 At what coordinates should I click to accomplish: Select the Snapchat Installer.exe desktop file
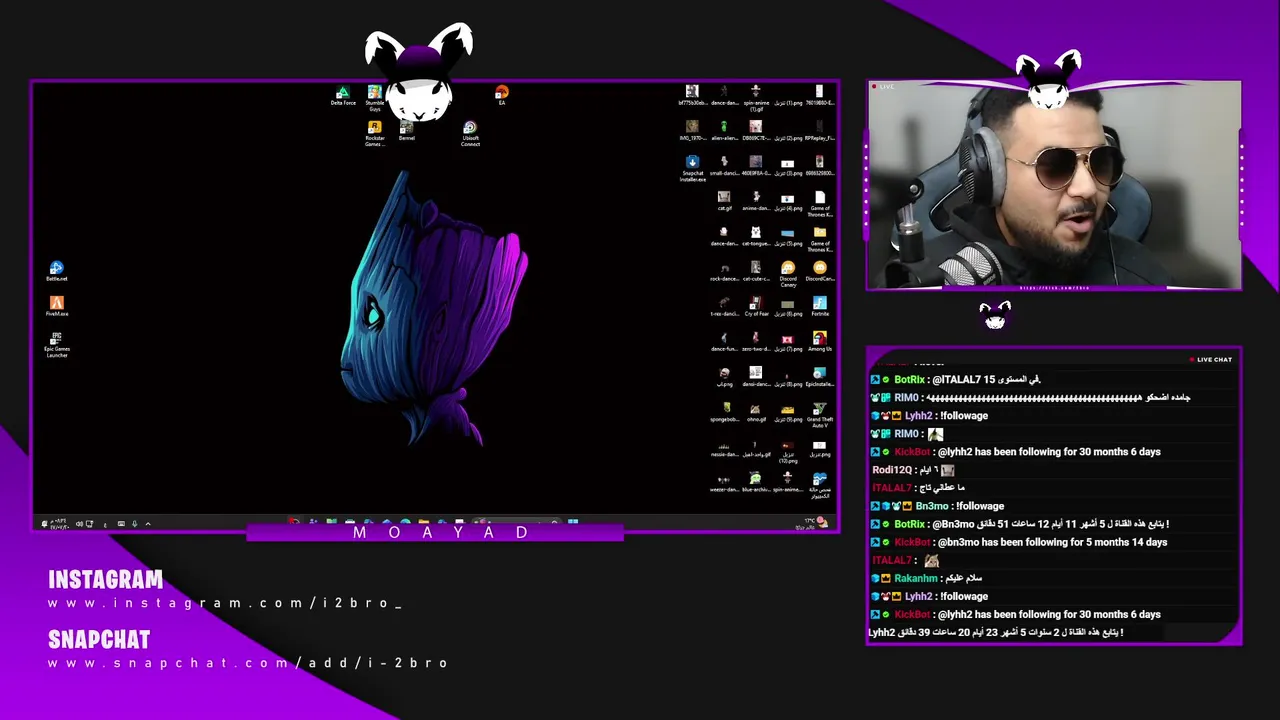click(692, 168)
